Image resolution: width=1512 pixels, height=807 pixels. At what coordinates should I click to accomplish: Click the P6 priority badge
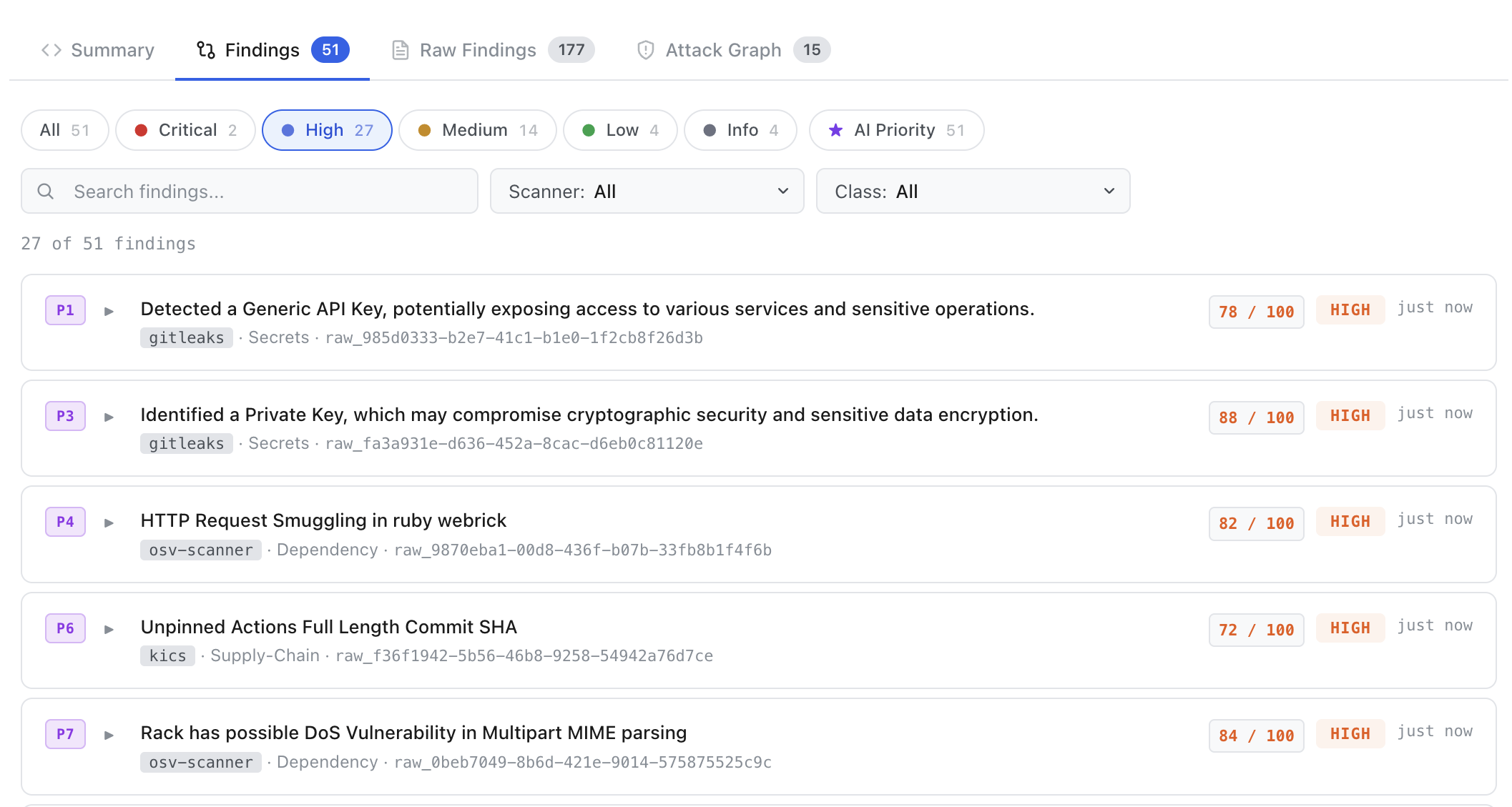[65, 628]
